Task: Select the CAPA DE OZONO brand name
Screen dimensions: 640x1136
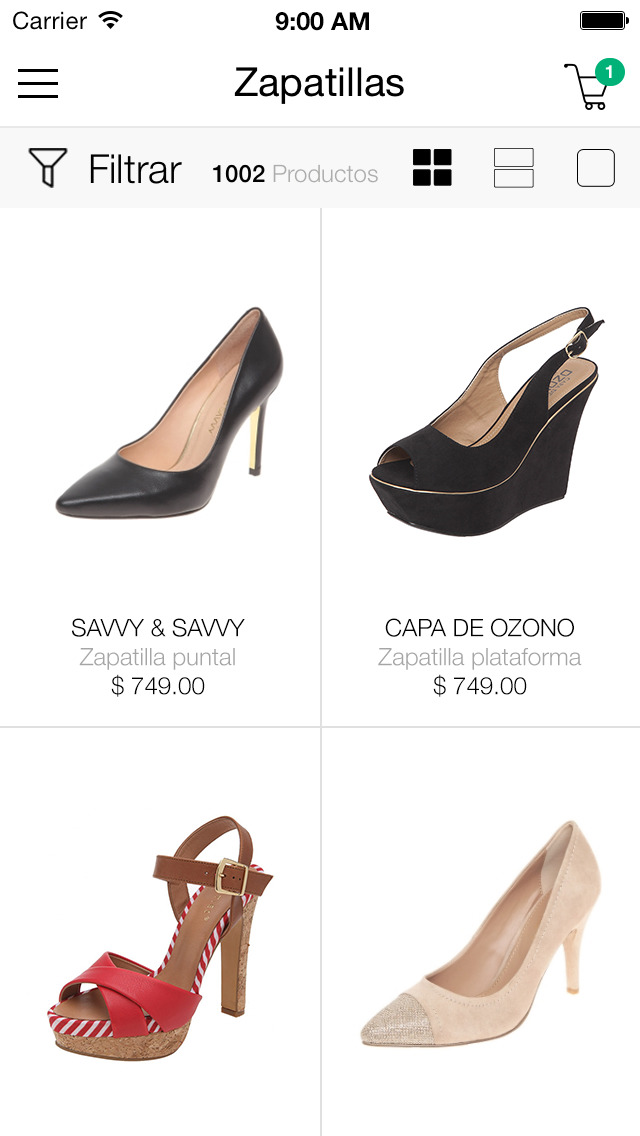Action: tap(480, 627)
